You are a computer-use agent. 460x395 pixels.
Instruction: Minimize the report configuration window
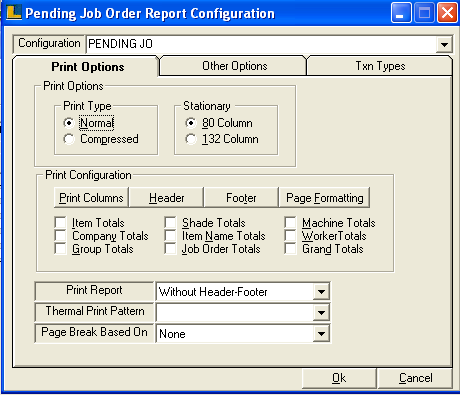401,13
